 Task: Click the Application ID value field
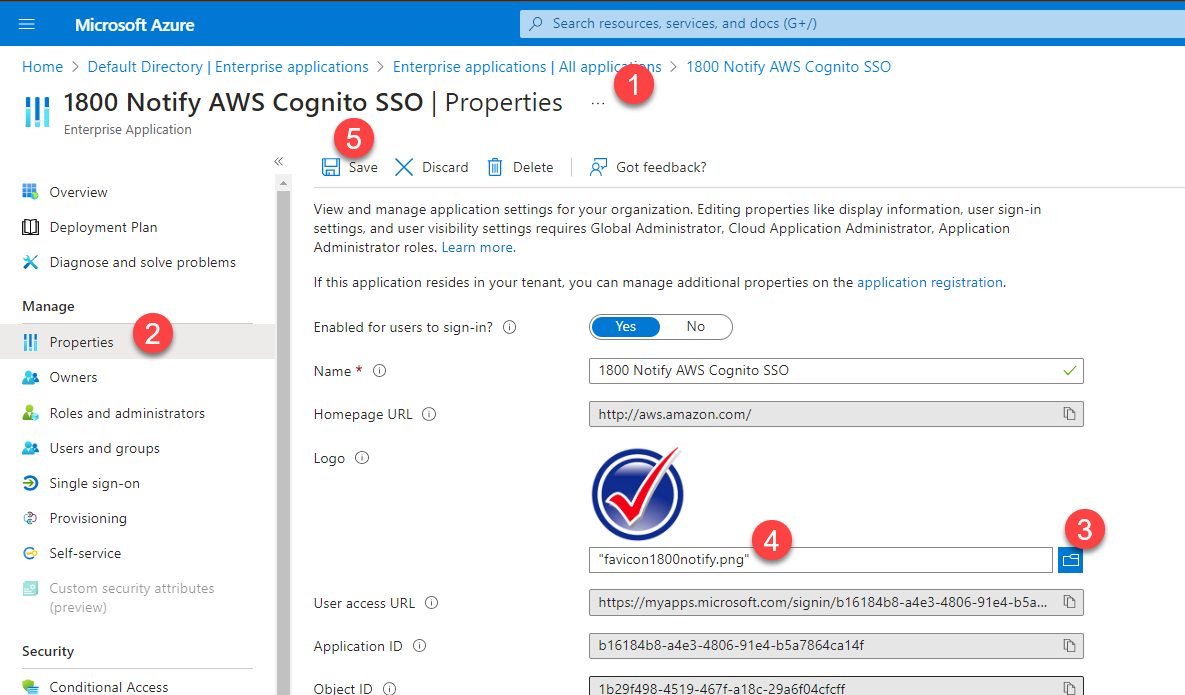click(836, 646)
